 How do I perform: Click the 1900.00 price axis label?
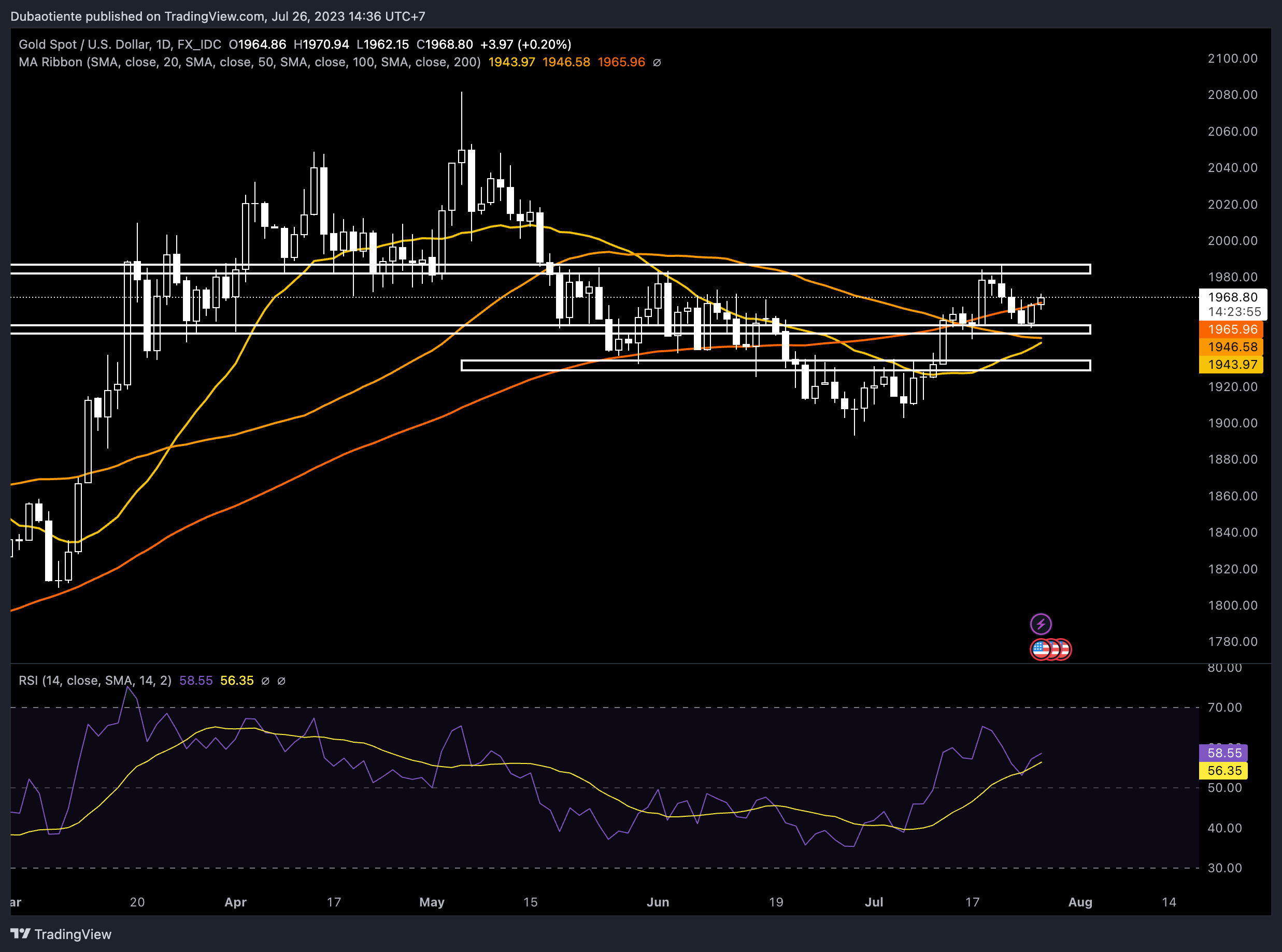pyautogui.click(x=1232, y=423)
